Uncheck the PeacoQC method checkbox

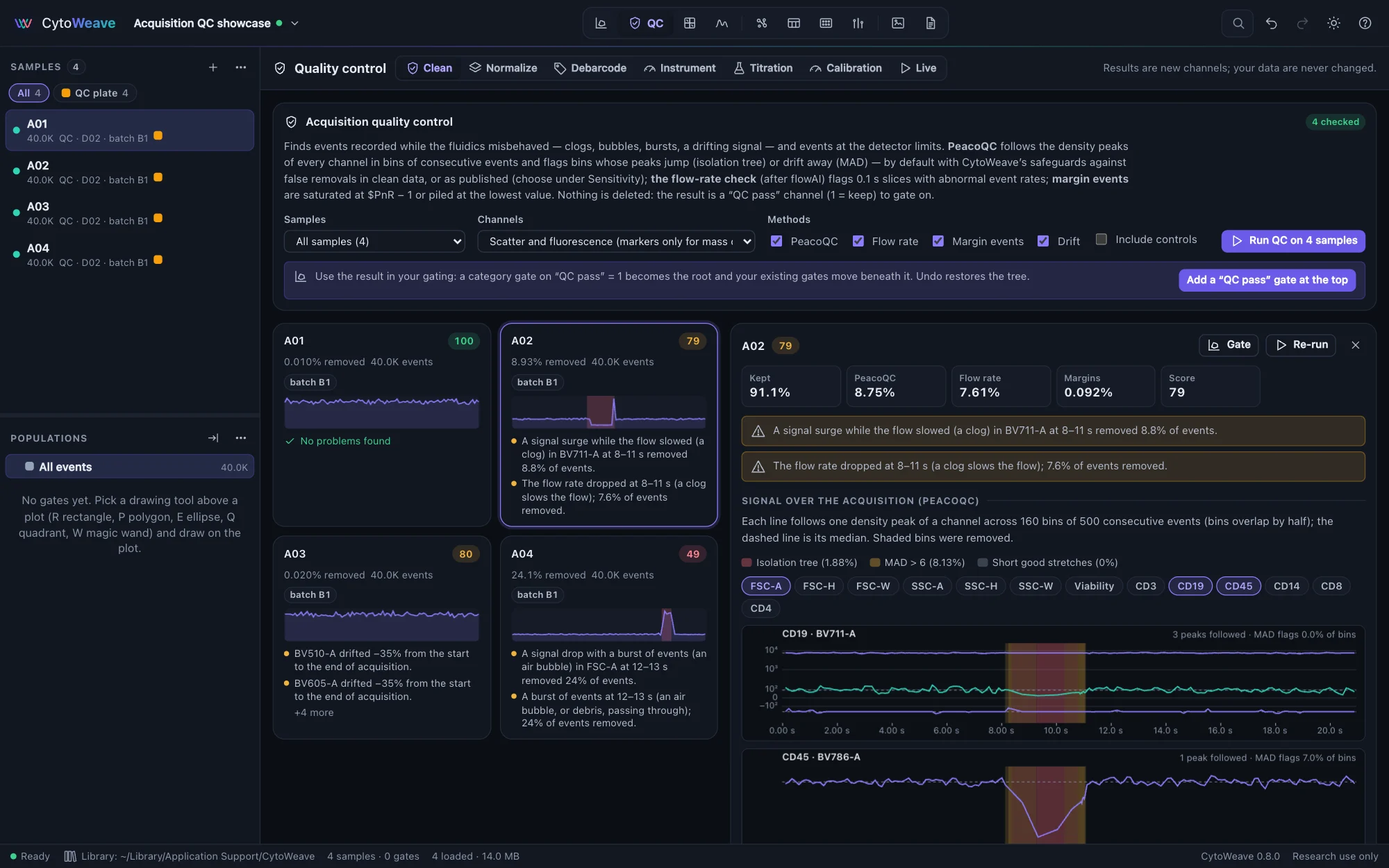776,241
